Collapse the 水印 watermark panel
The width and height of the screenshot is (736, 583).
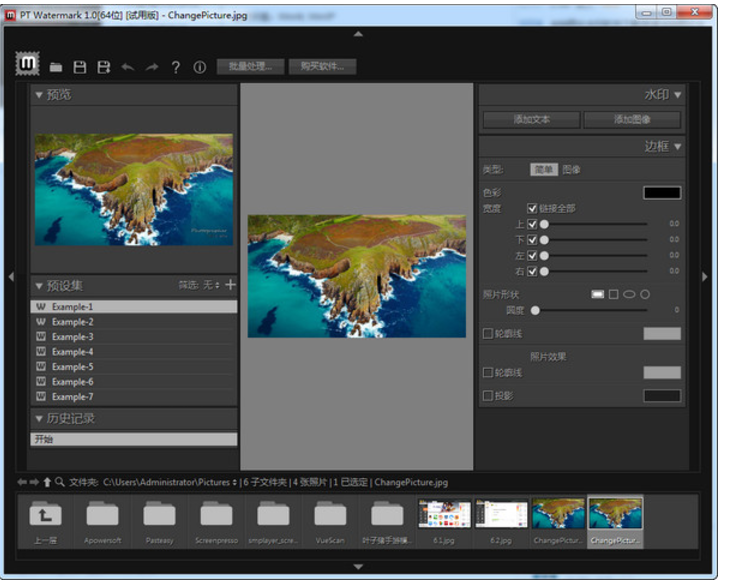tap(677, 95)
